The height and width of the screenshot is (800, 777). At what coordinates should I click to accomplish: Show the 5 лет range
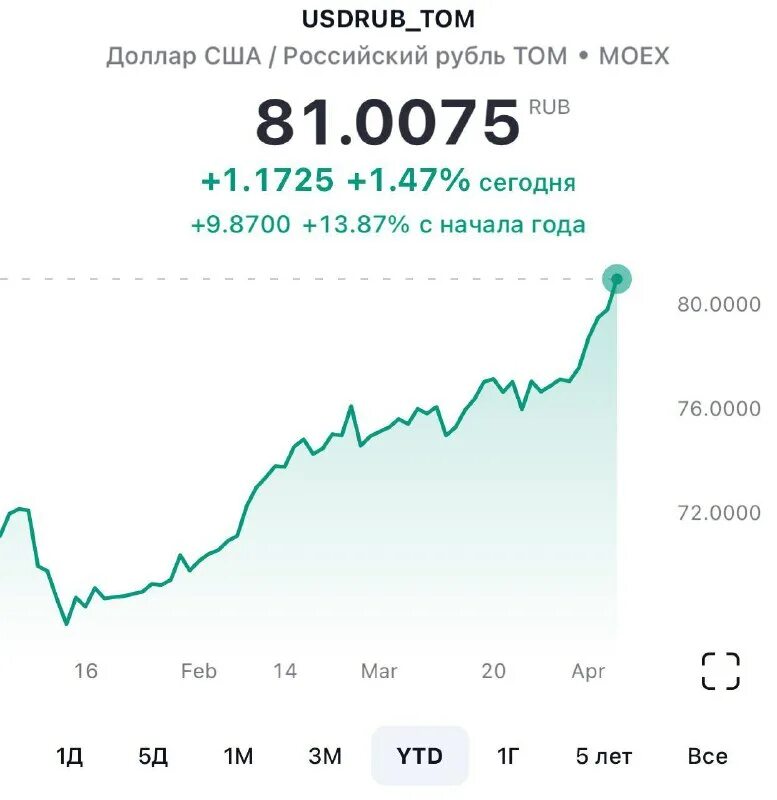pos(604,756)
